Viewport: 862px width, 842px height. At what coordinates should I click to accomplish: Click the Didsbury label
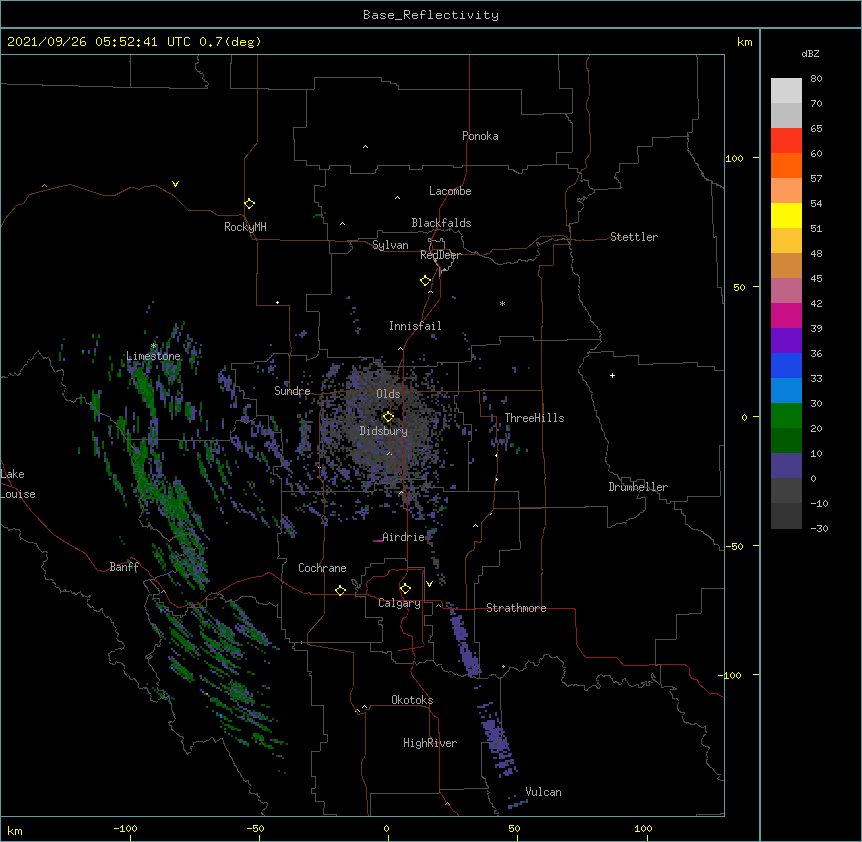point(384,431)
